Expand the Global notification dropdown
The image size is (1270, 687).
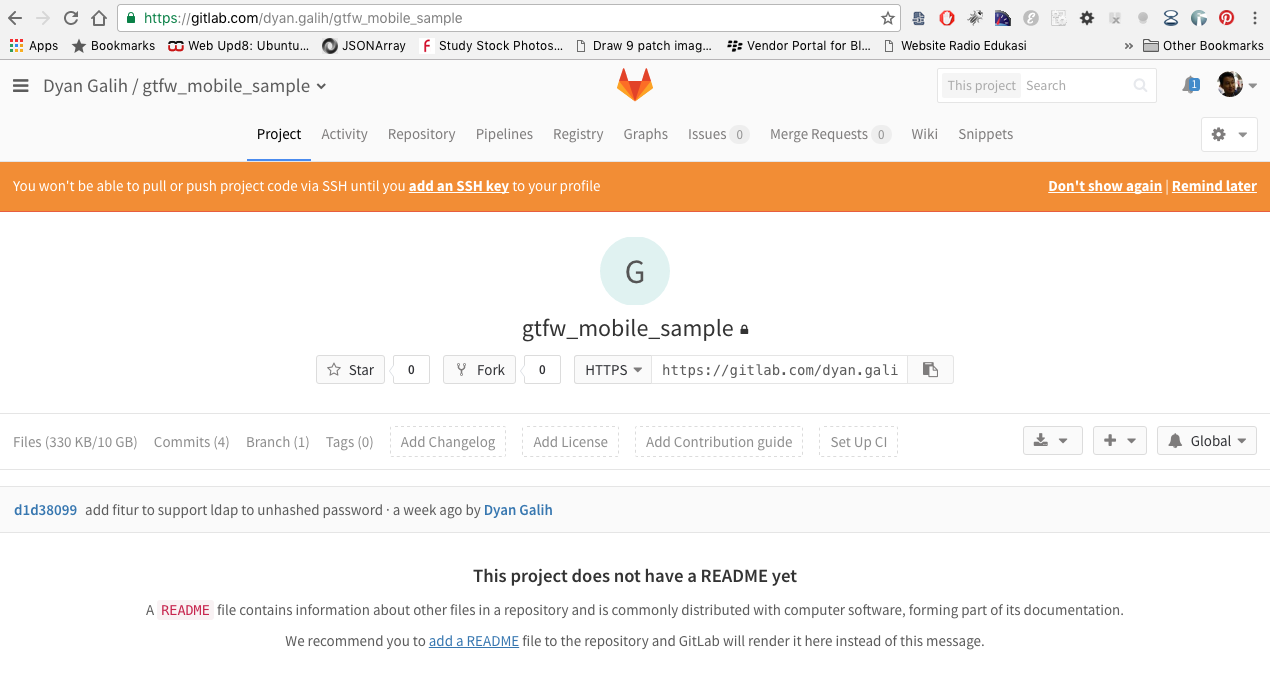click(1206, 441)
